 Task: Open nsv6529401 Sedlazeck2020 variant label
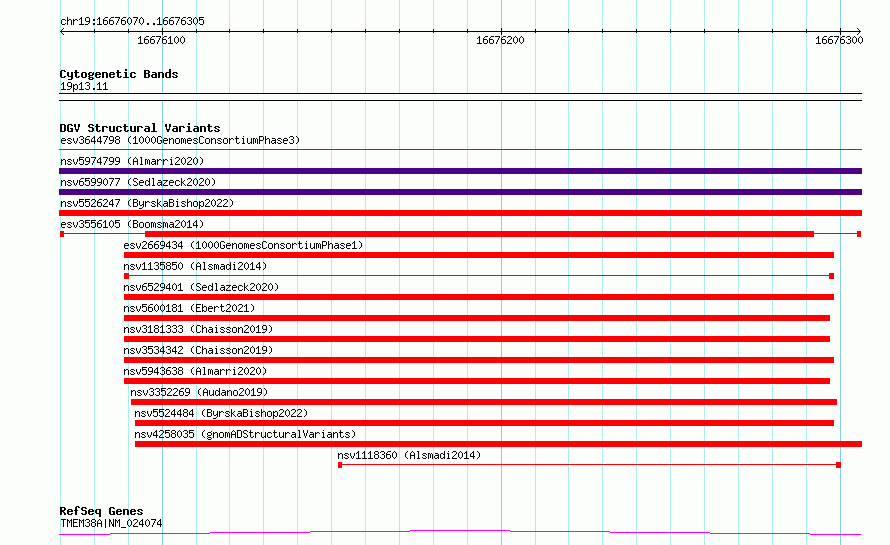pos(201,287)
